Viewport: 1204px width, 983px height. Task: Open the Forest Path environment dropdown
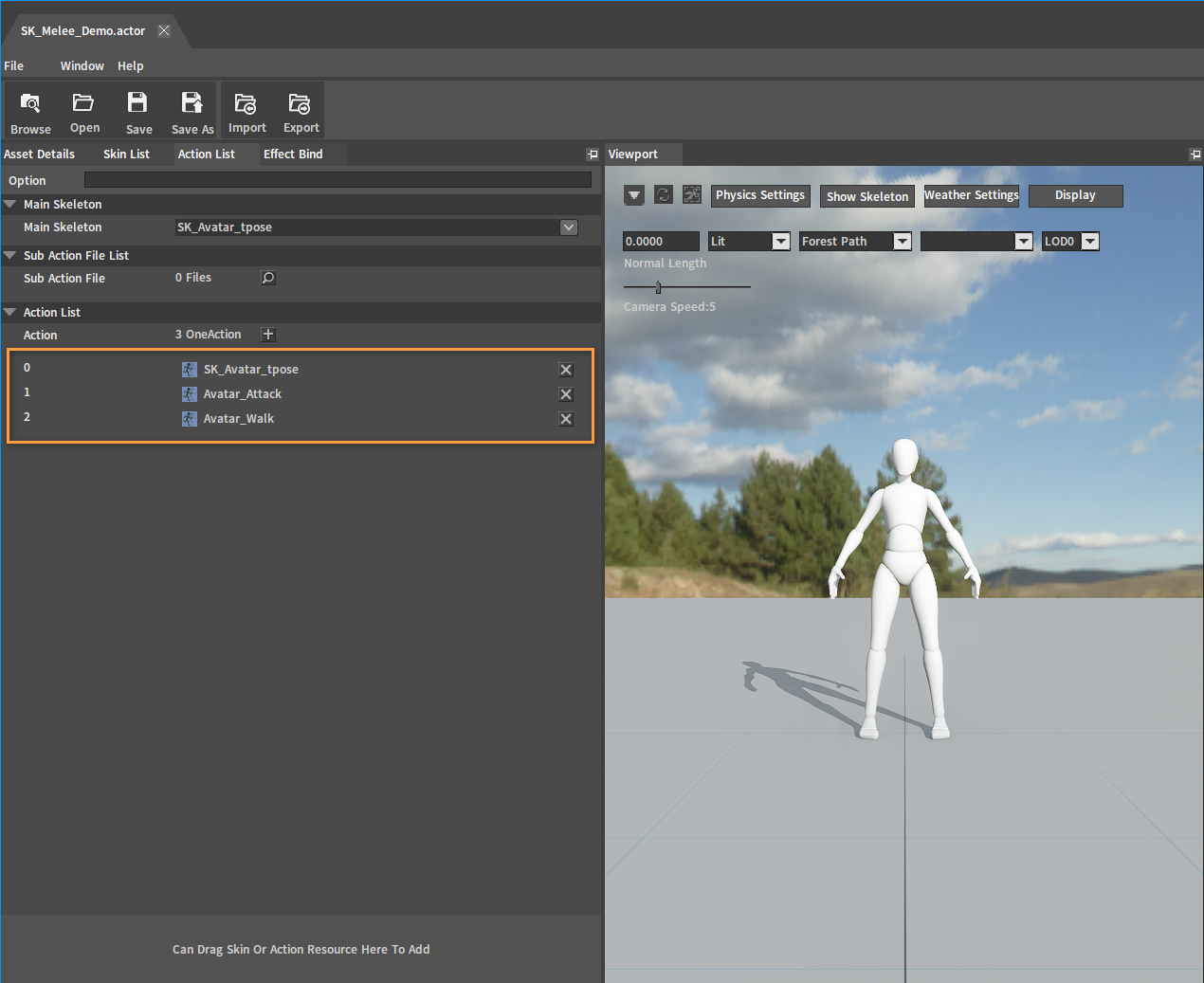903,242
